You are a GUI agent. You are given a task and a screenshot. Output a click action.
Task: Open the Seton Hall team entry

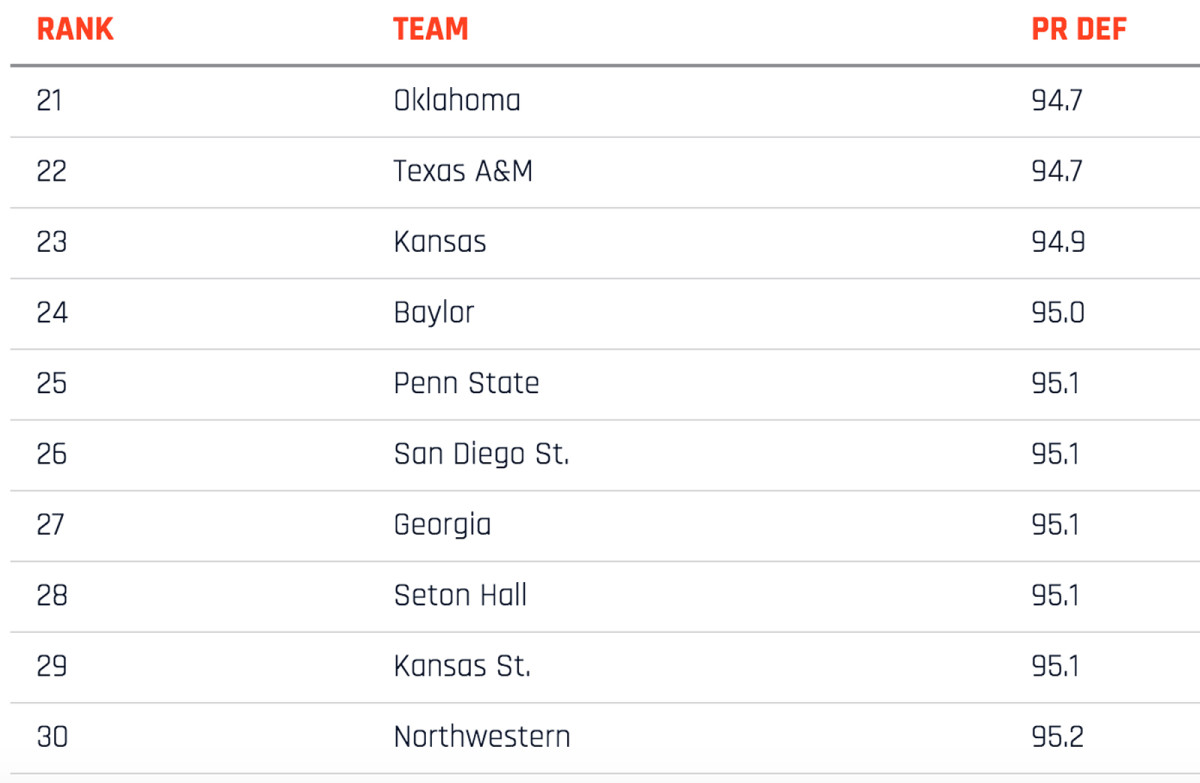(x=460, y=596)
